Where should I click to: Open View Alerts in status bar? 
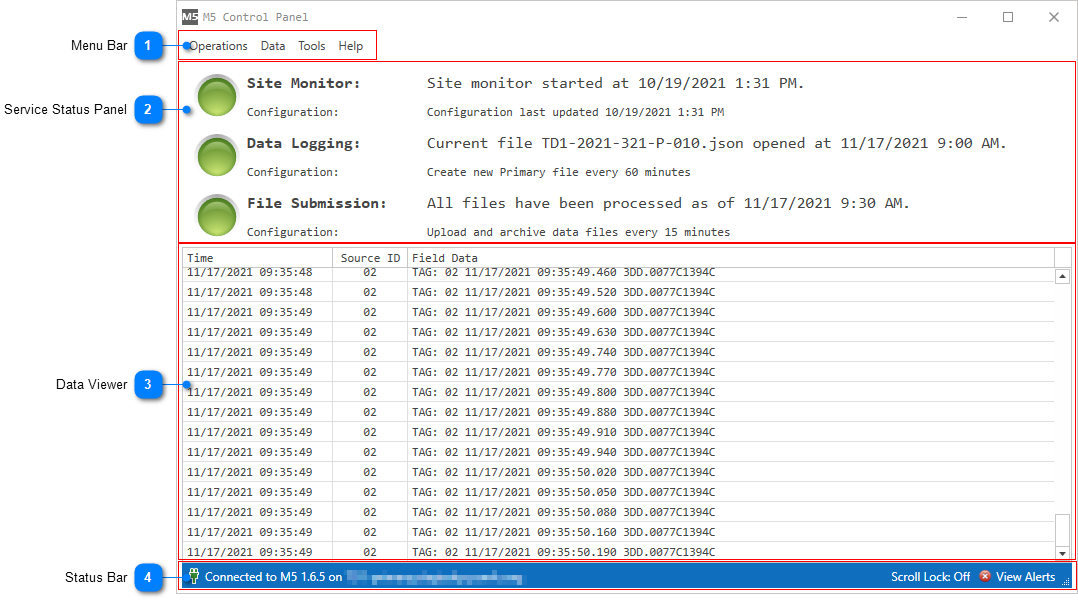click(x=1025, y=577)
